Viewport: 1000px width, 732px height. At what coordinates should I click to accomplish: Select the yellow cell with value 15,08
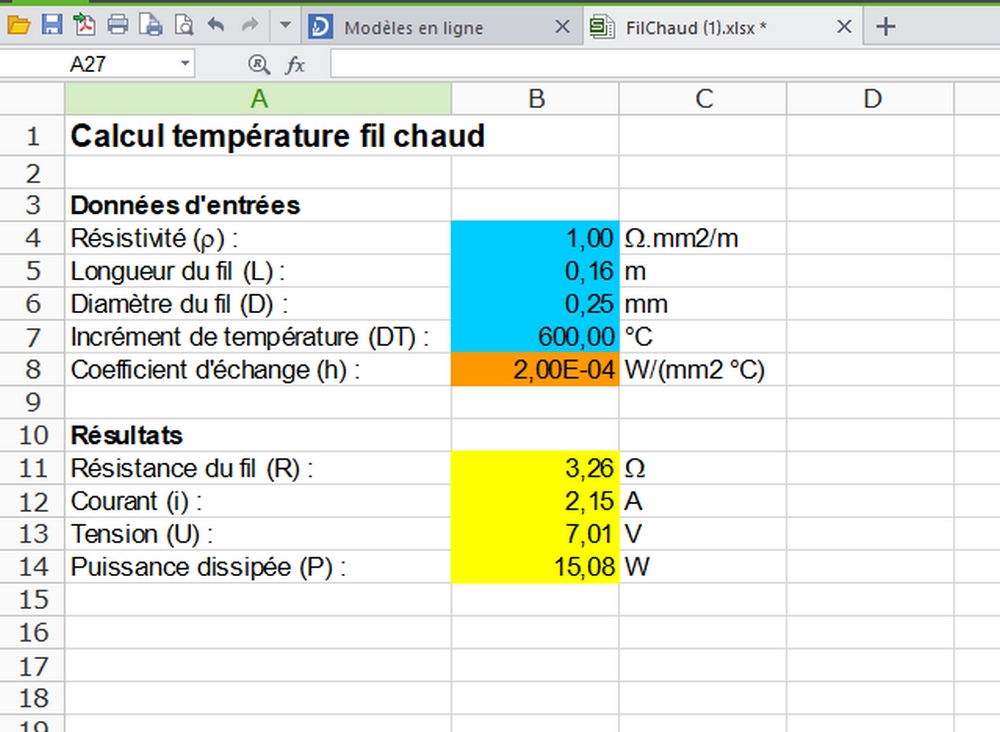click(x=535, y=567)
